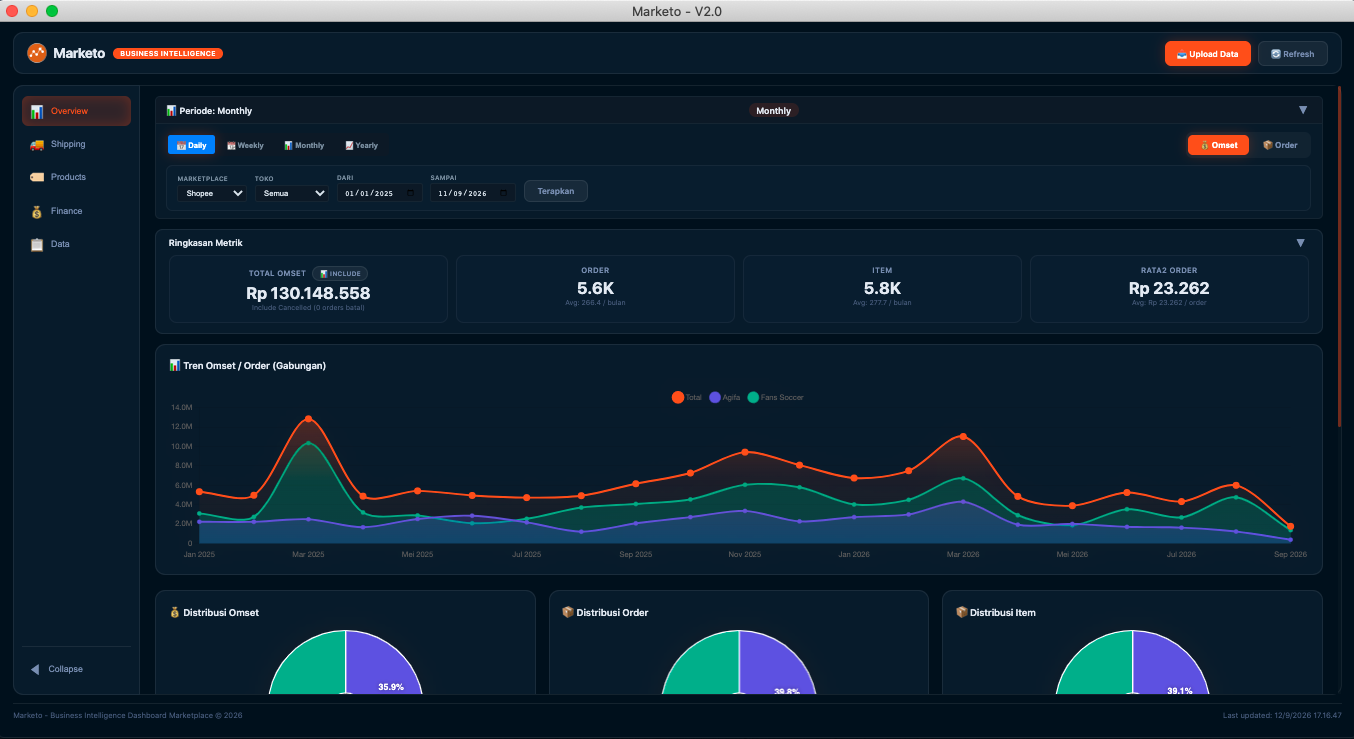Switch to the Weekly period tab

click(245, 145)
